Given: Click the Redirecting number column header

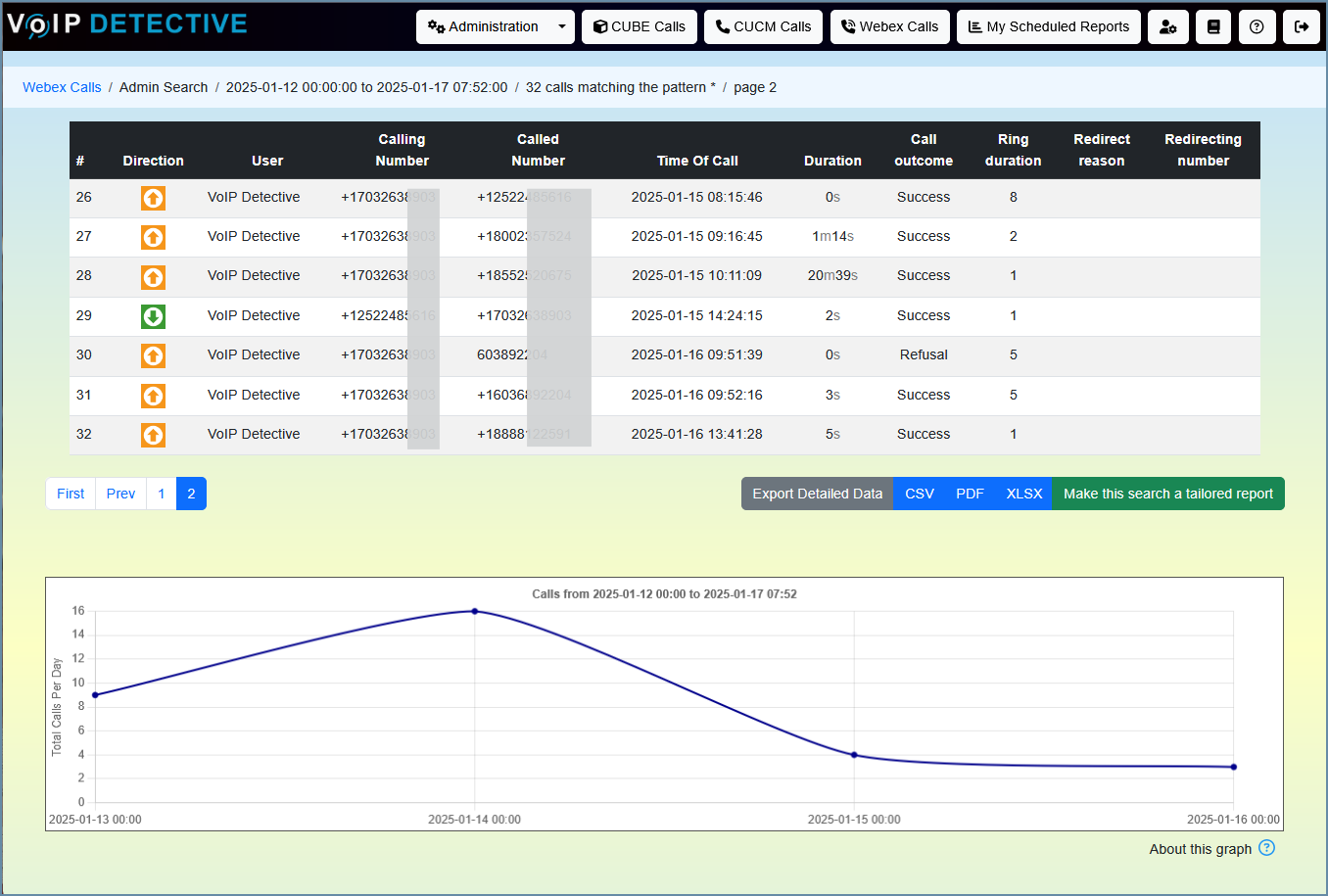Looking at the screenshot, I should tap(1203, 150).
